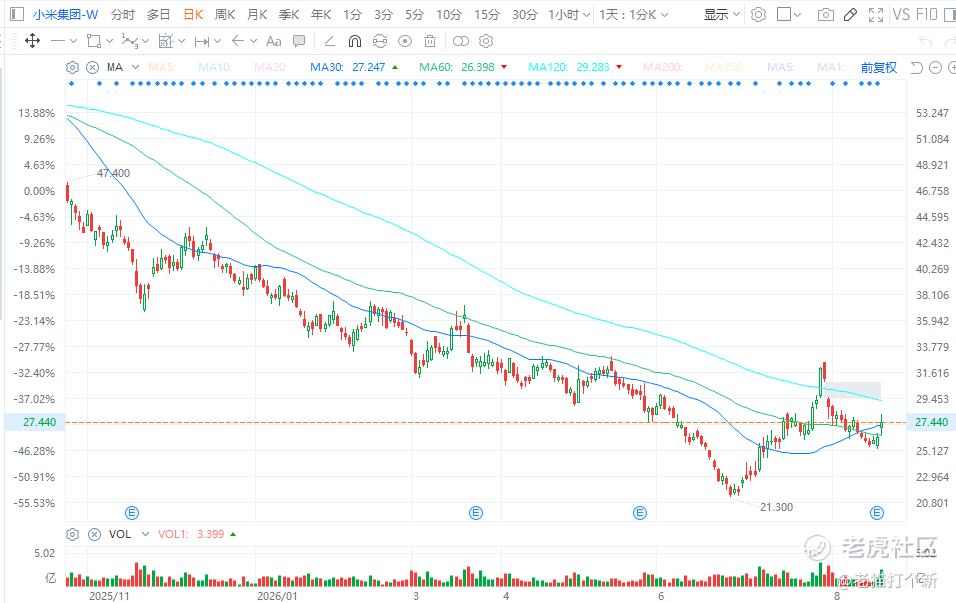Image resolution: width=956 pixels, height=603 pixels.
Task: Click the earnings E marker near month 3
Action: point(476,513)
